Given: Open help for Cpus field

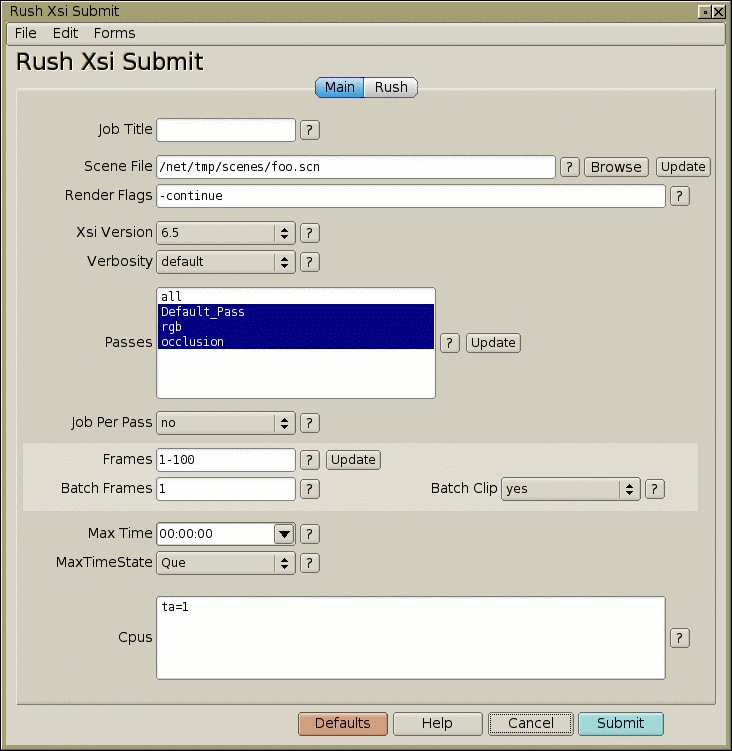Looking at the screenshot, I should 679,638.
